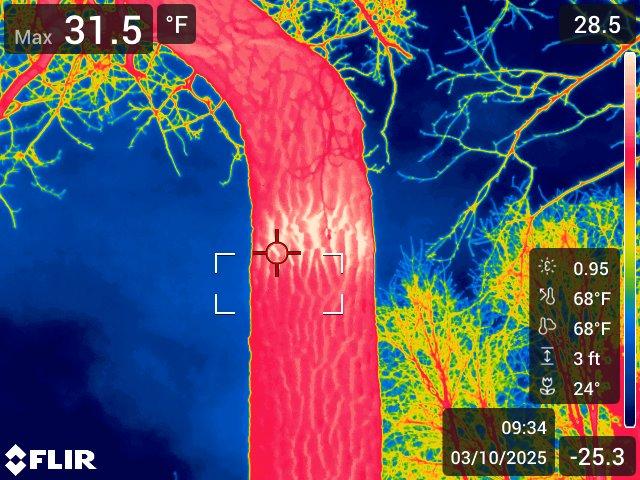The height and width of the screenshot is (480, 640).
Task: Click the 24° field of view value
Action: [587, 389]
